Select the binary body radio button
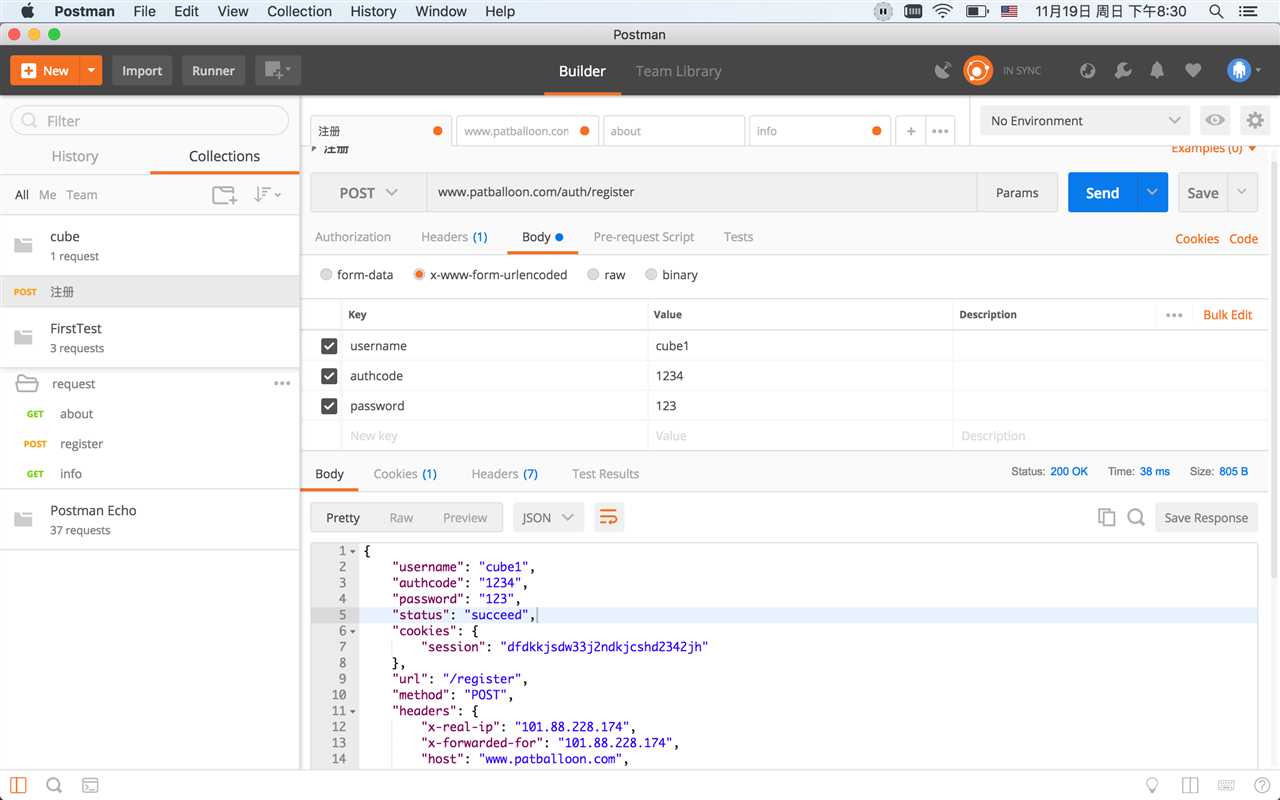The height and width of the screenshot is (800, 1280). point(651,274)
